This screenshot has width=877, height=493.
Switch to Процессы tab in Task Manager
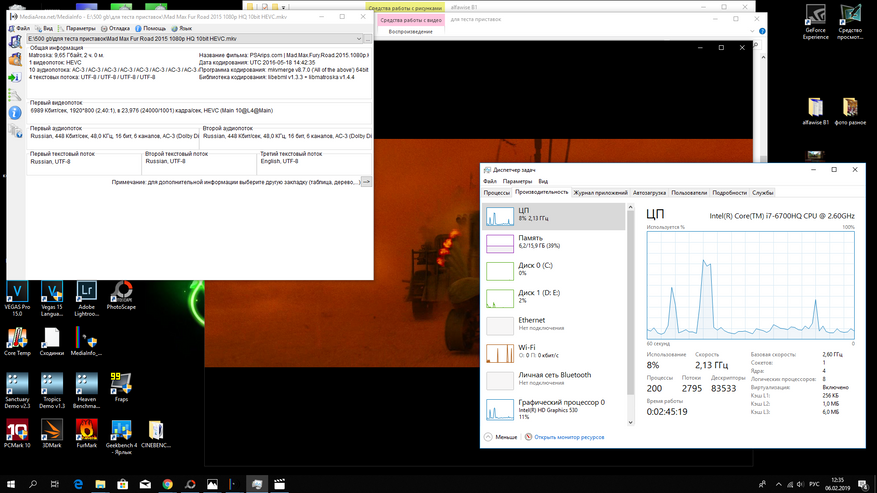497,192
